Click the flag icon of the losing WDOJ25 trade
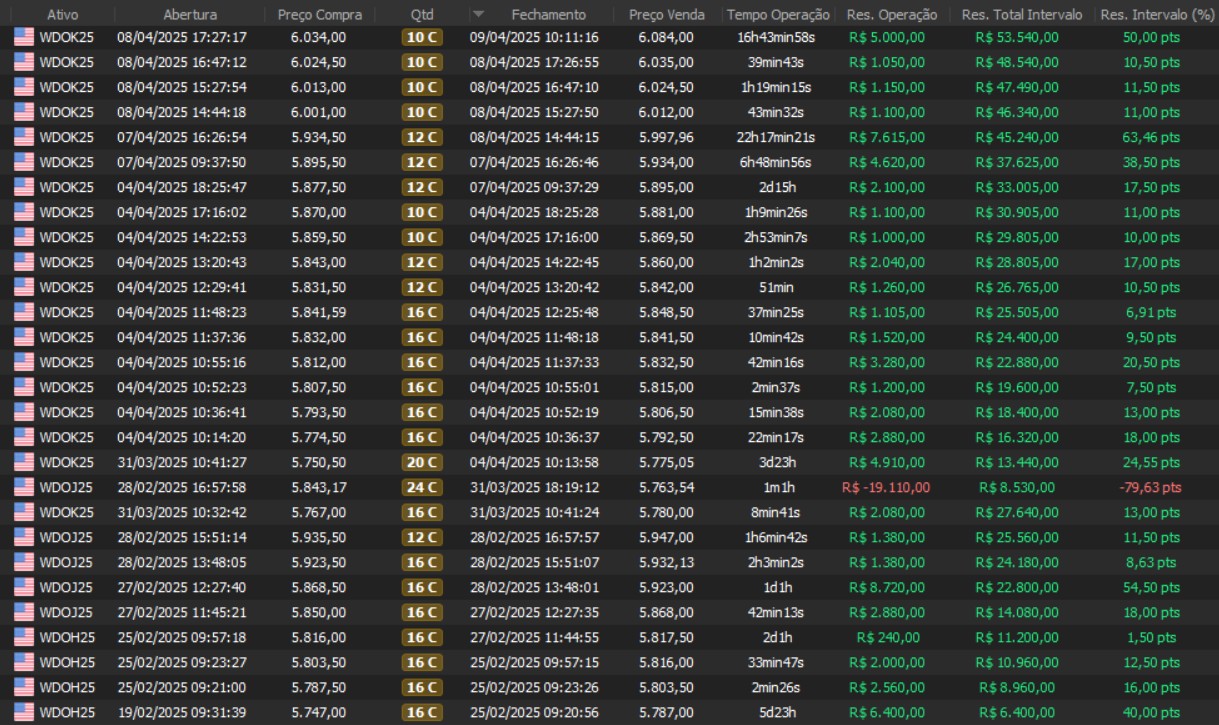 [24, 487]
